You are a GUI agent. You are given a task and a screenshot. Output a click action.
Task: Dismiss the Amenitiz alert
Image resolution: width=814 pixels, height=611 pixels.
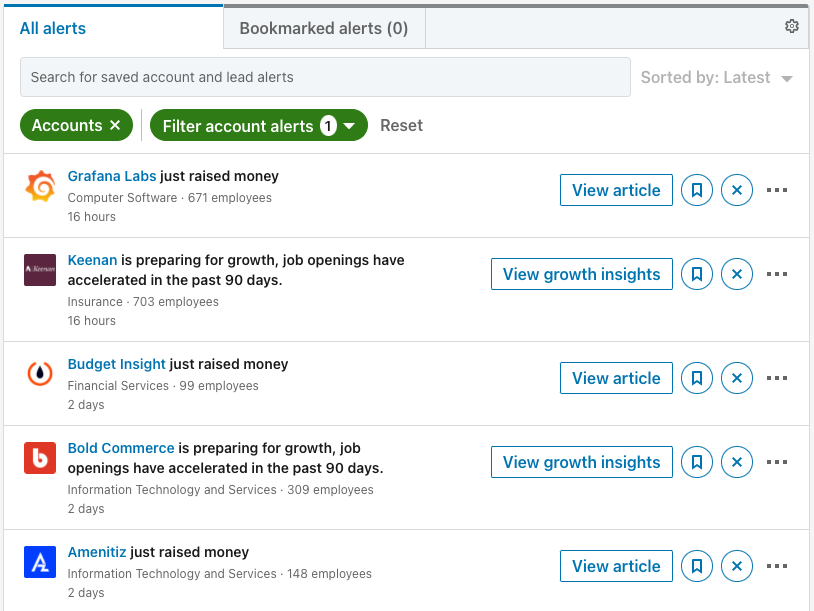pos(737,566)
